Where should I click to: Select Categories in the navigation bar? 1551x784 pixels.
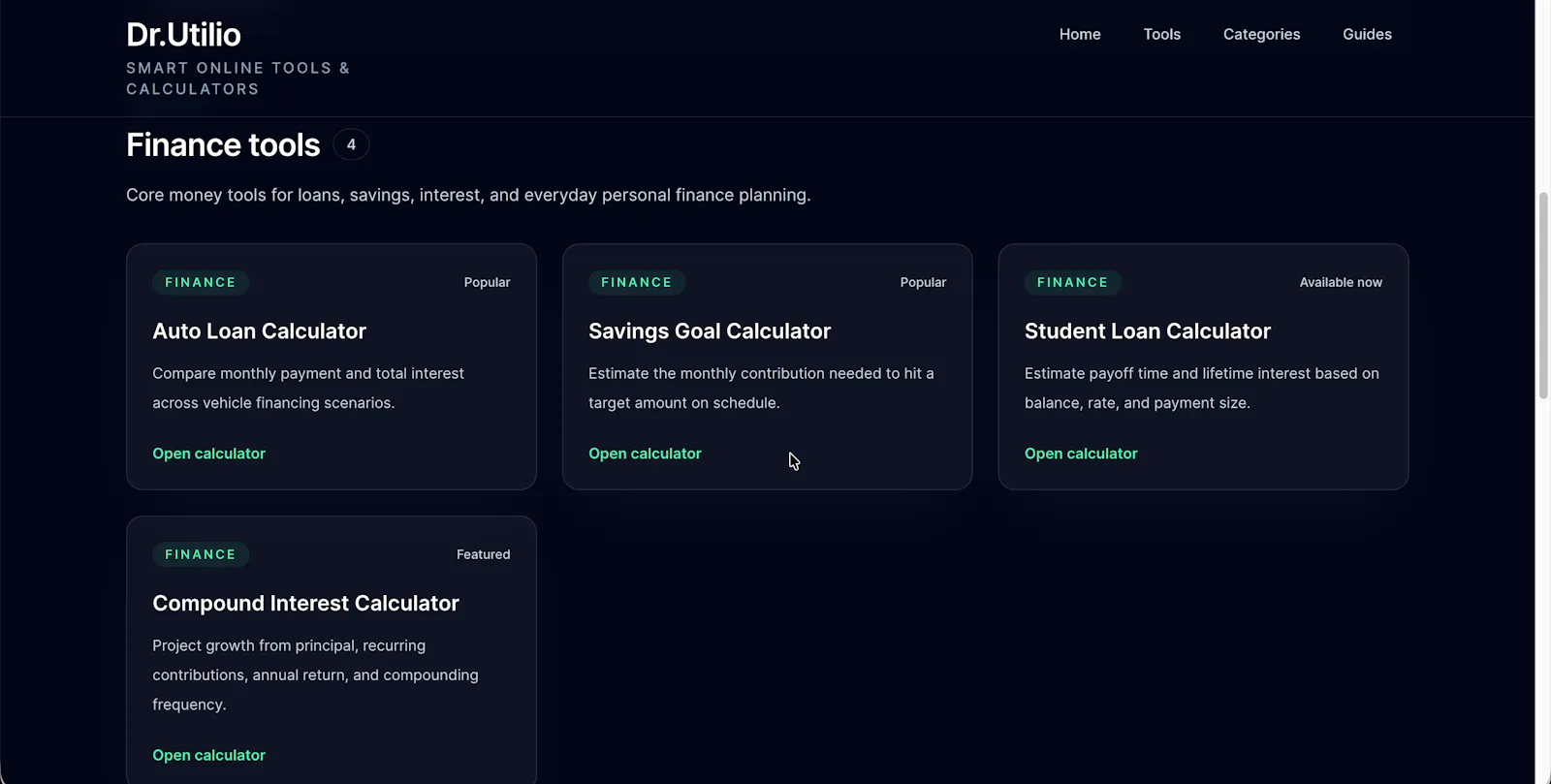1261,34
